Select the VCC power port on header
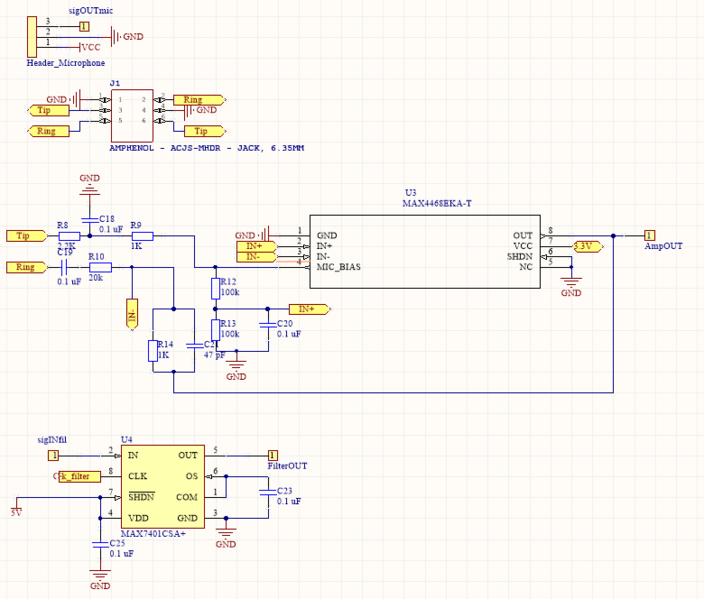The image size is (704, 599). coord(90,47)
